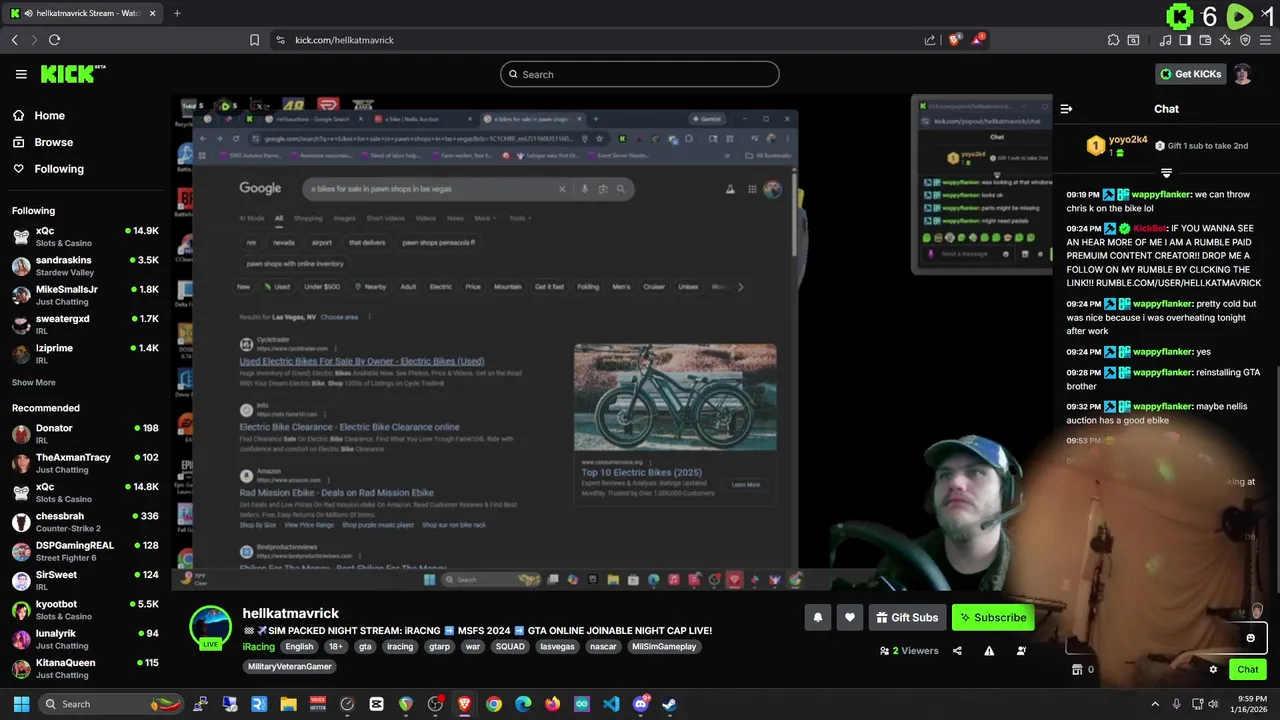Click the Gift Subs button
The width and height of the screenshot is (1280, 720).
tap(907, 618)
